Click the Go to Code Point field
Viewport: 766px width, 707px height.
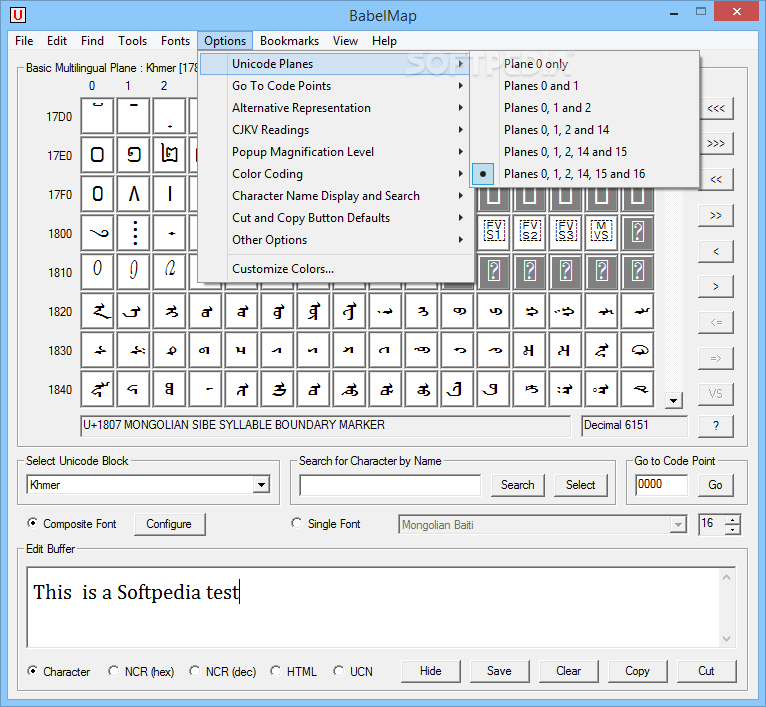(x=661, y=485)
